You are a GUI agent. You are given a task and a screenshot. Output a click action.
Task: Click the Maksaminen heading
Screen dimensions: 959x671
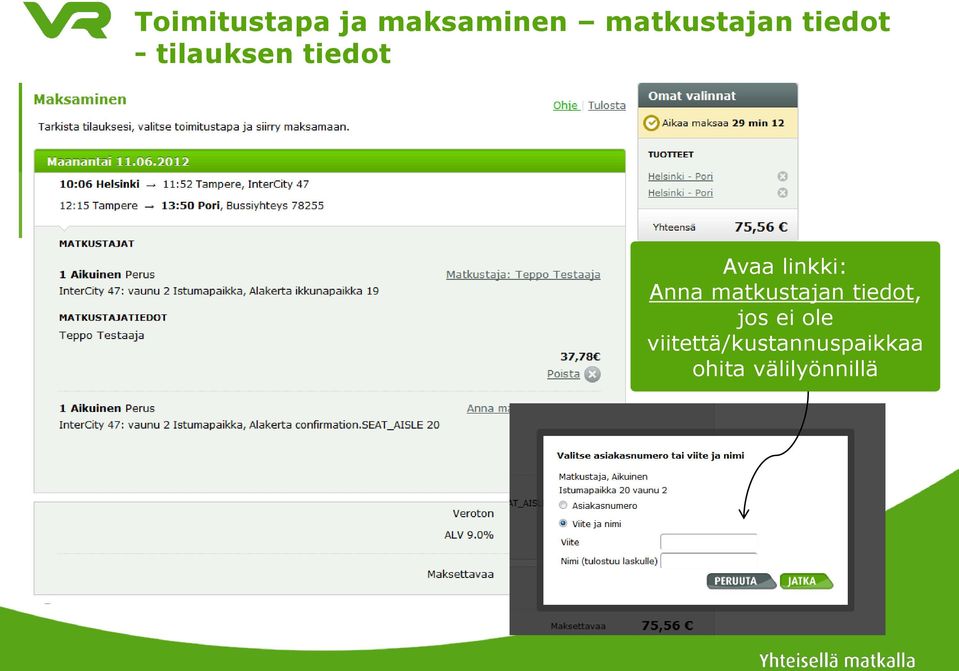coord(80,99)
